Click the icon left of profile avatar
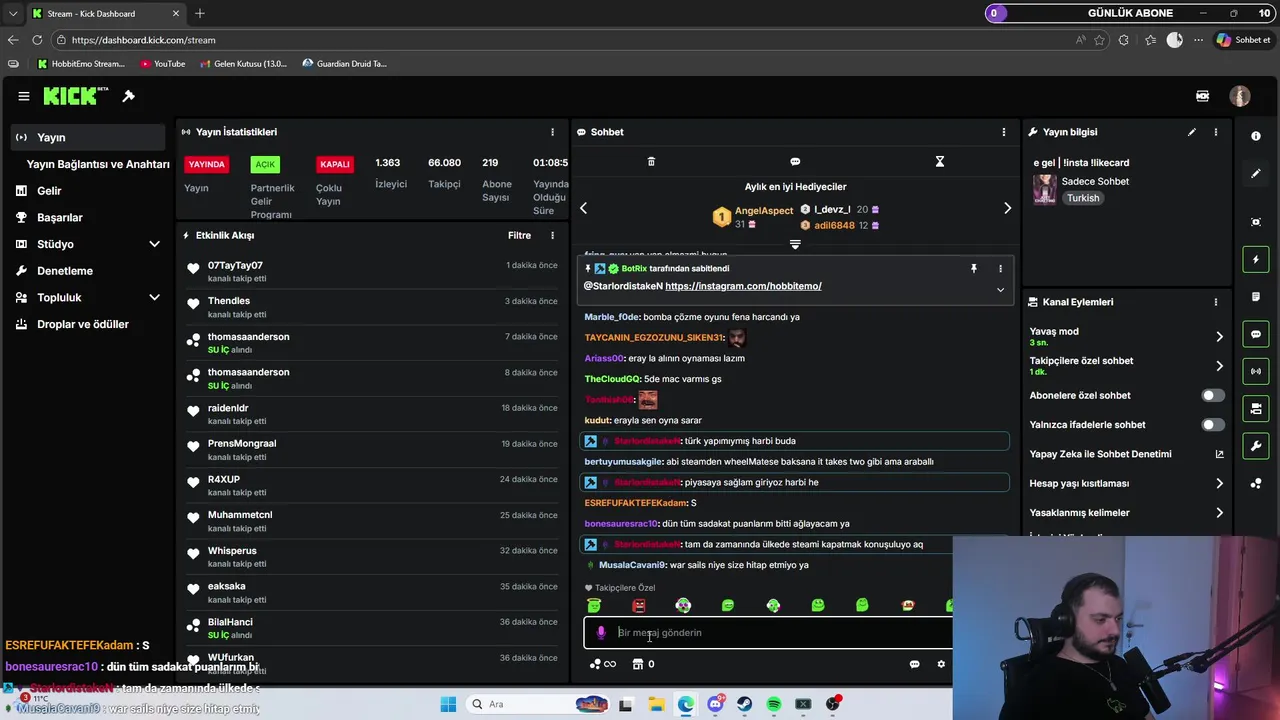The image size is (1280, 720). pos(1202,96)
